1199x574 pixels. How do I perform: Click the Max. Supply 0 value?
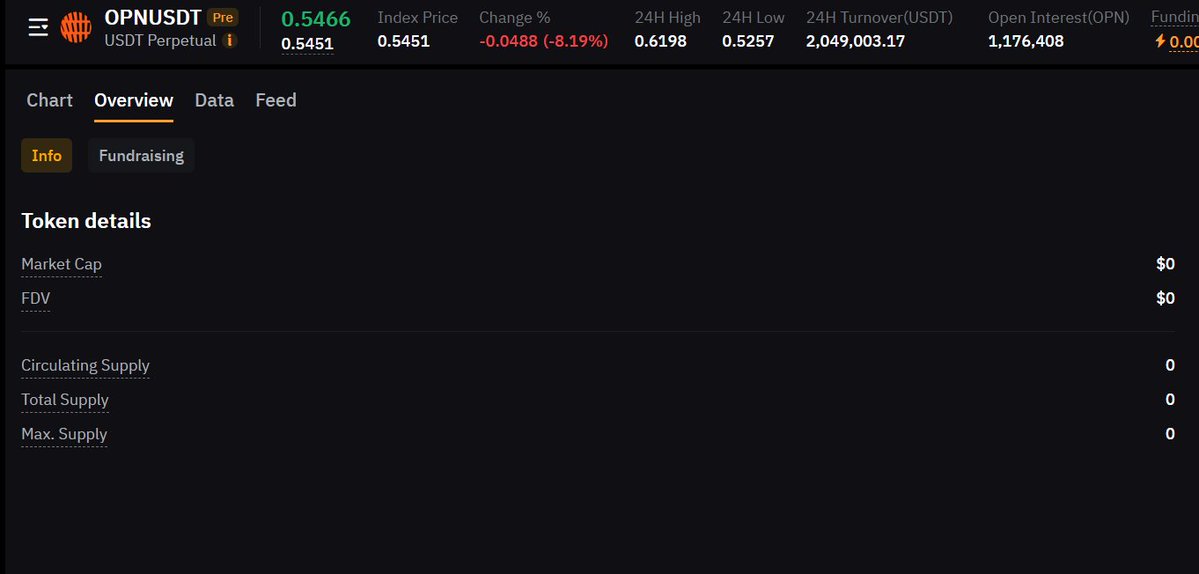pyautogui.click(x=1170, y=434)
